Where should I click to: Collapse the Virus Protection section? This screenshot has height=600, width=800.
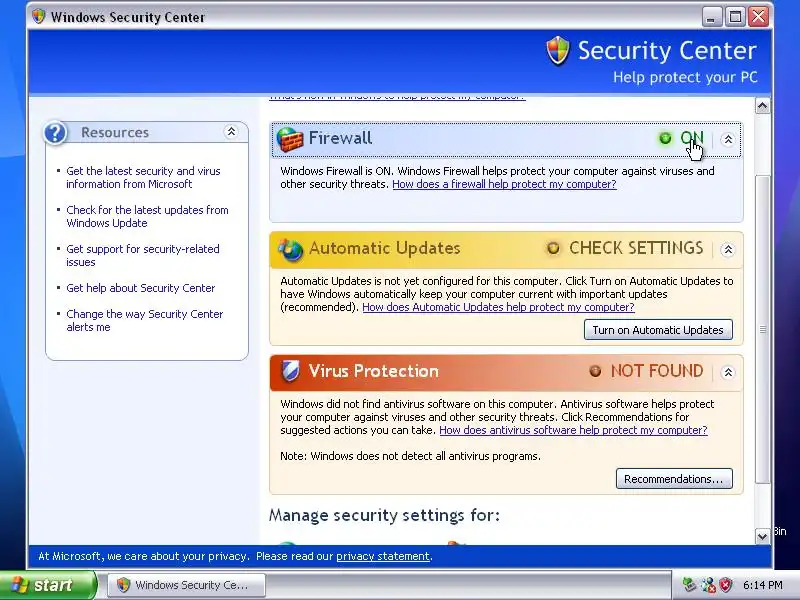(728, 372)
